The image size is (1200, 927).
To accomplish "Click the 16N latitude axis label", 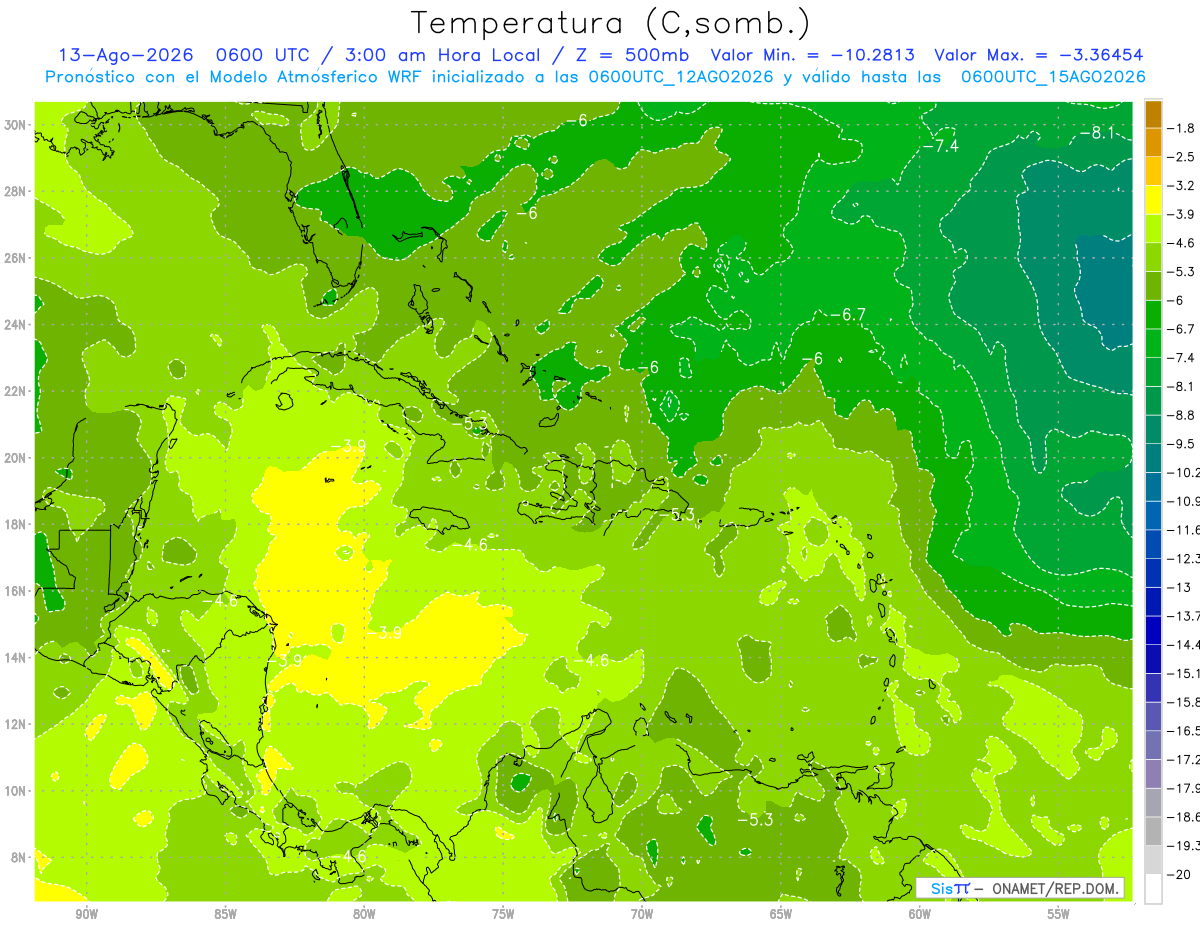I will point(17,591).
